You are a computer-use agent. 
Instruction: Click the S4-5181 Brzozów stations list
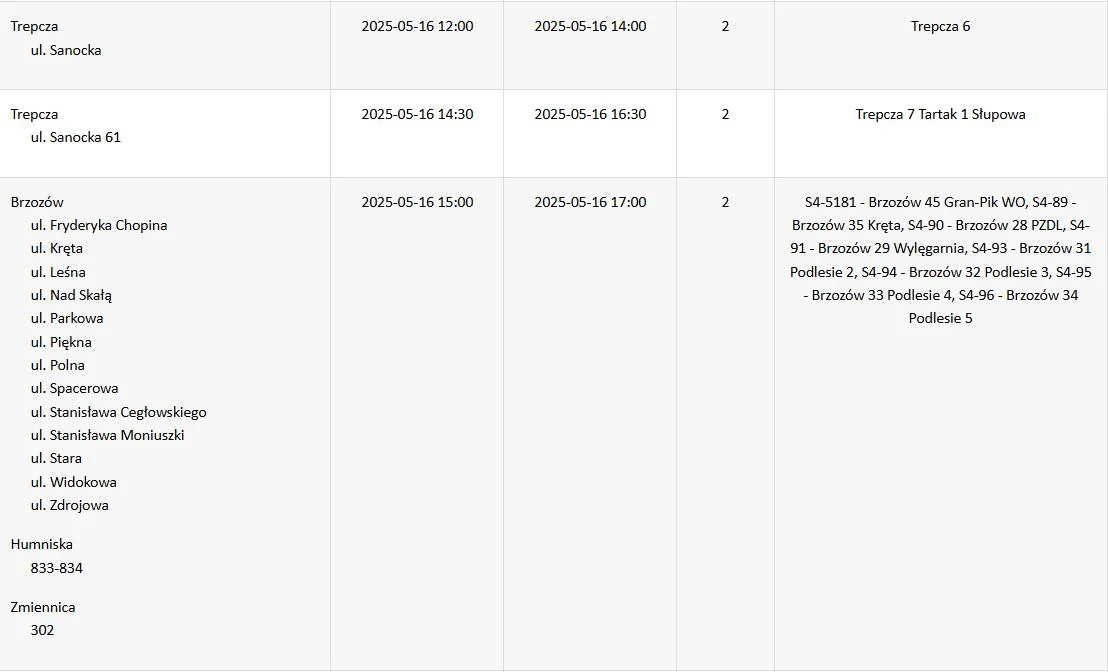(941, 260)
